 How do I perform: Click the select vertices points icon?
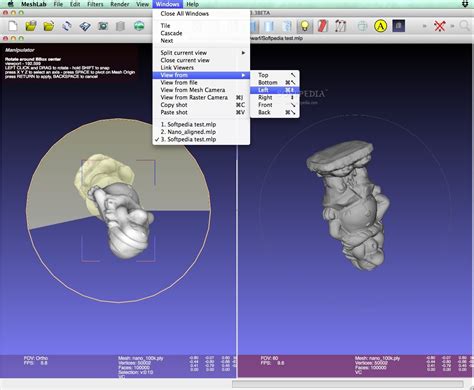[x=340, y=26]
